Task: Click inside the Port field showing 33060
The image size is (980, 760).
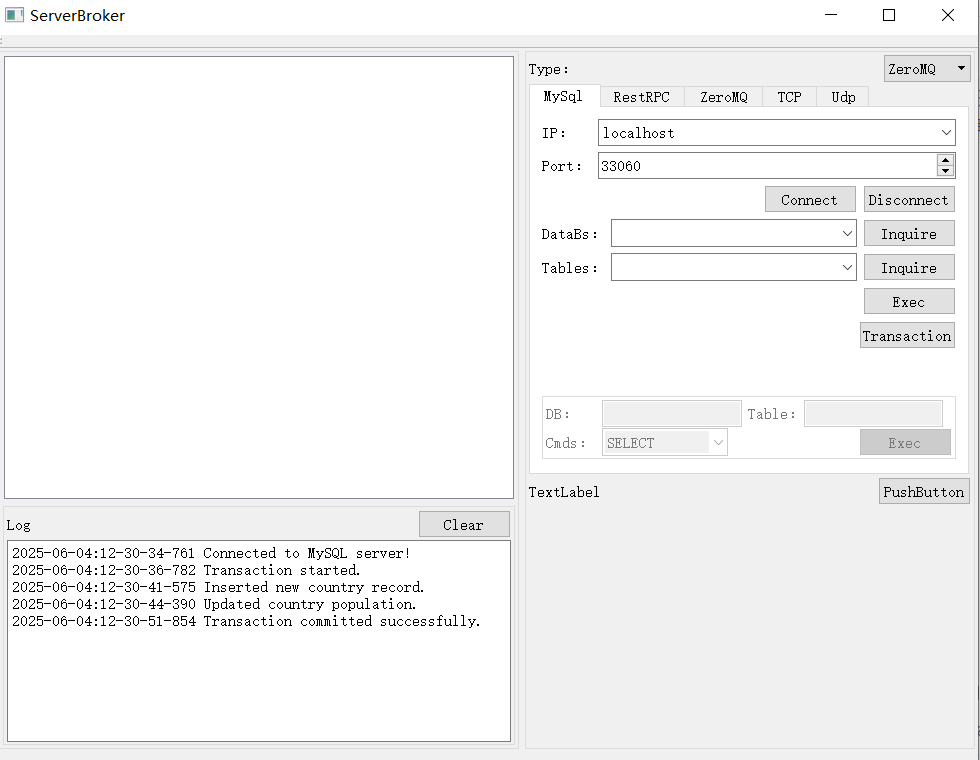Action: point(767,166)
